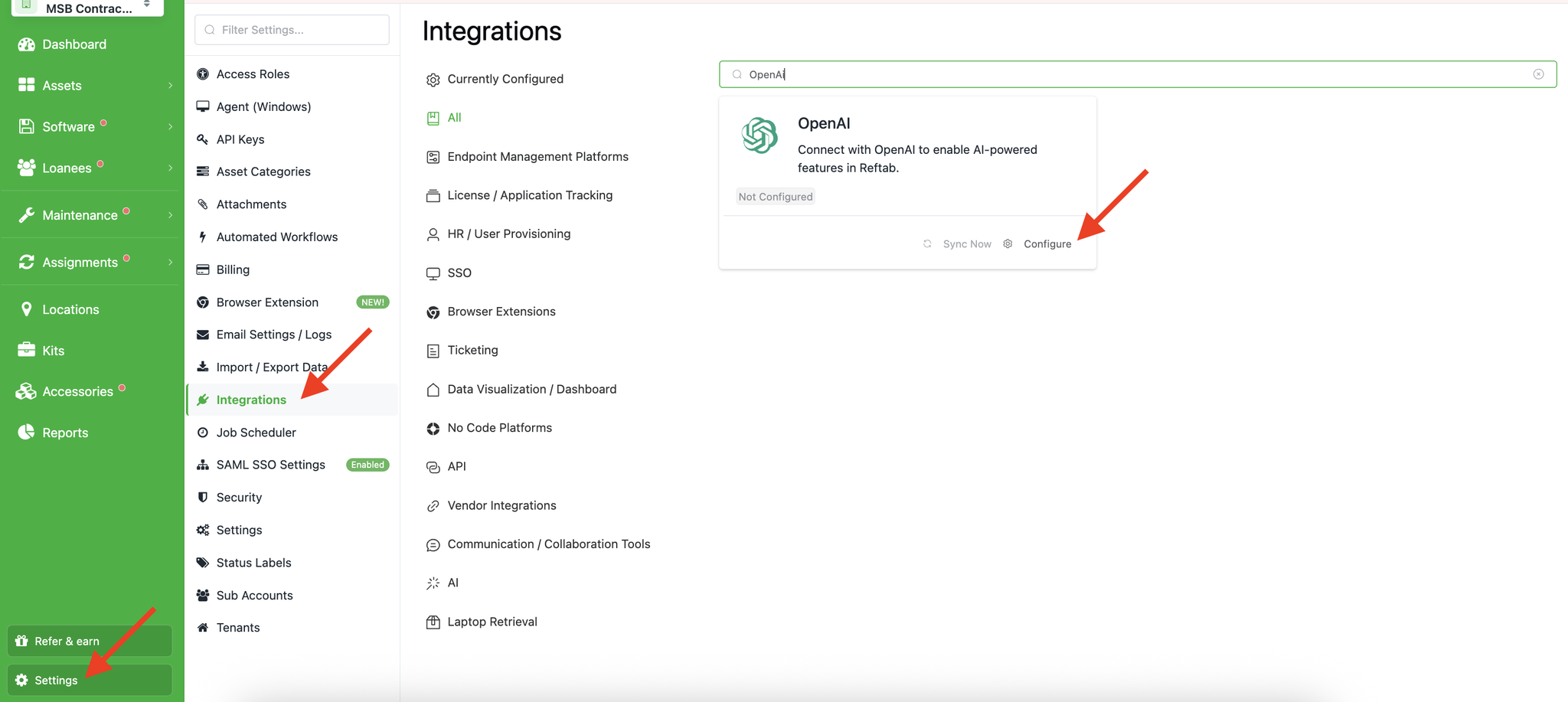Click Sync Now on the OpenAI card
Viewport: 1568px width, 702px height.
click(967, 243)
